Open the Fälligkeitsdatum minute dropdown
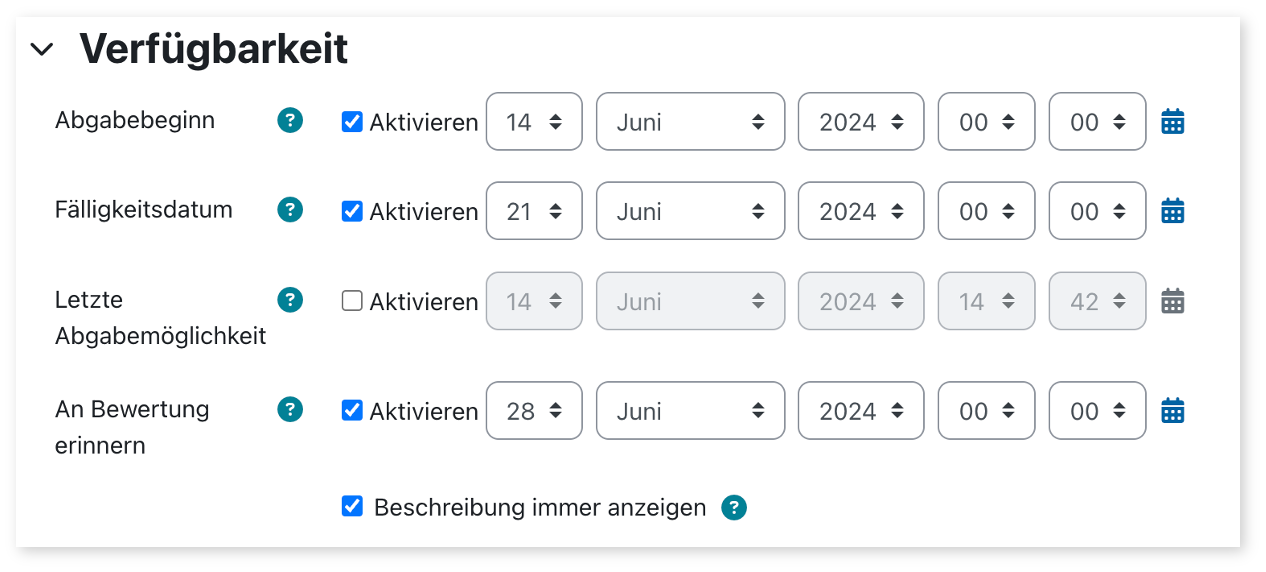This screenshot has width=1266, height=572. [x=1097, y=211]
